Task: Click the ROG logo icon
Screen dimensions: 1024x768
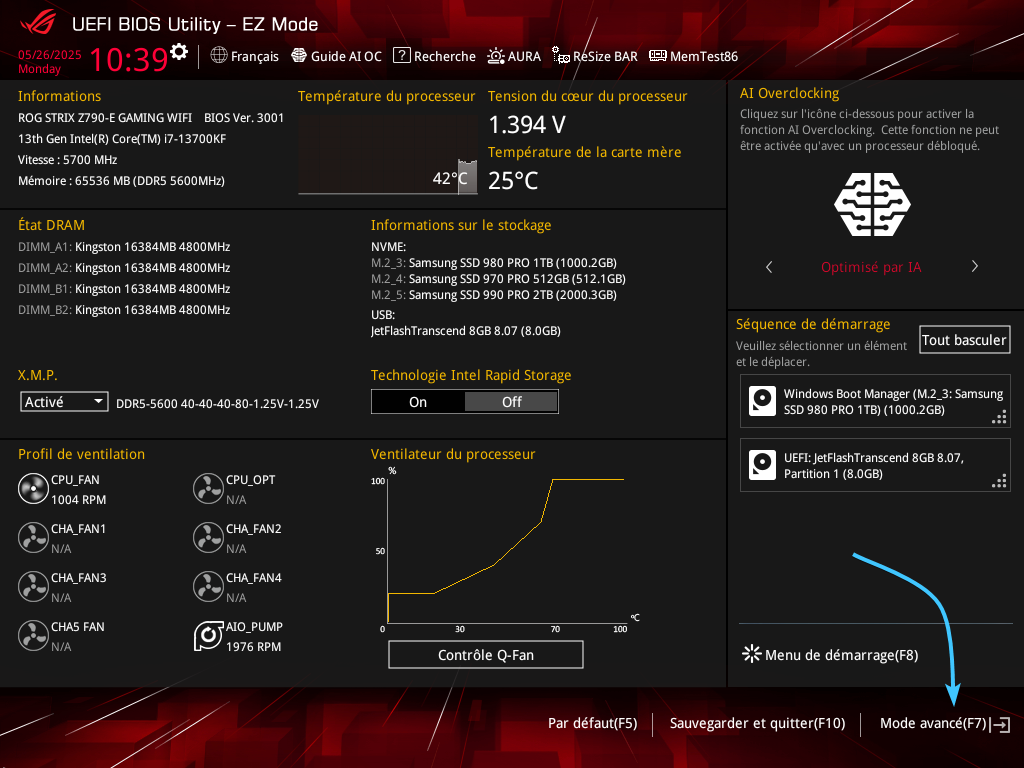Action: pos(37,23)
